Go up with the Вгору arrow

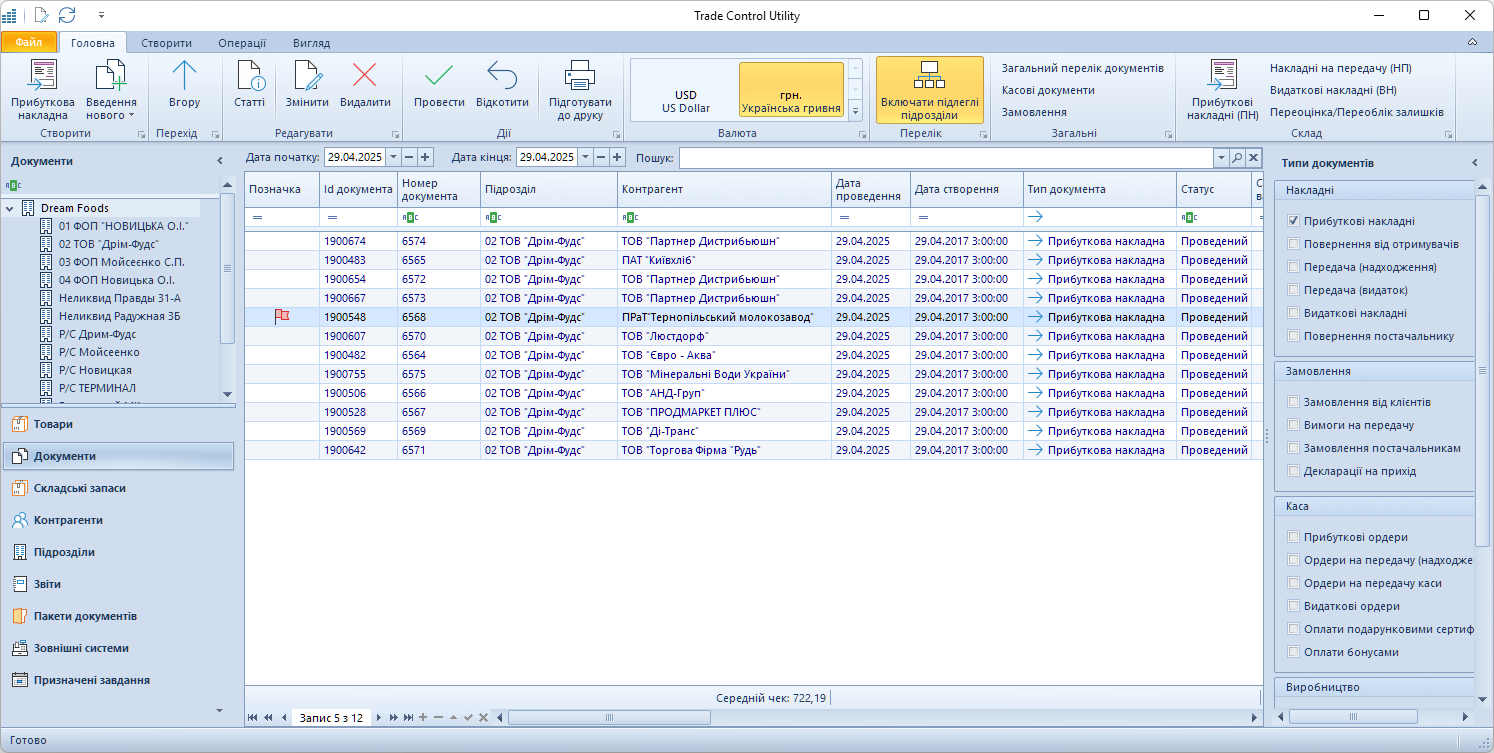(x=185, y=84)
